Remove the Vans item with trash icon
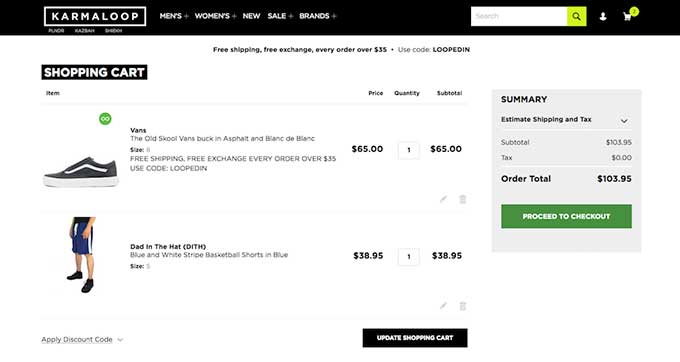 coord(463,199)
